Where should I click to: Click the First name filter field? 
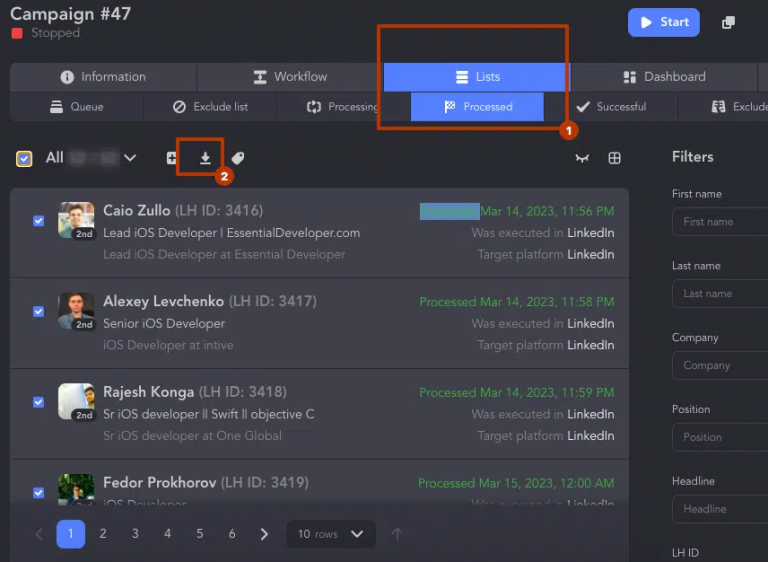pyautogui.click(x=718, y=222)
